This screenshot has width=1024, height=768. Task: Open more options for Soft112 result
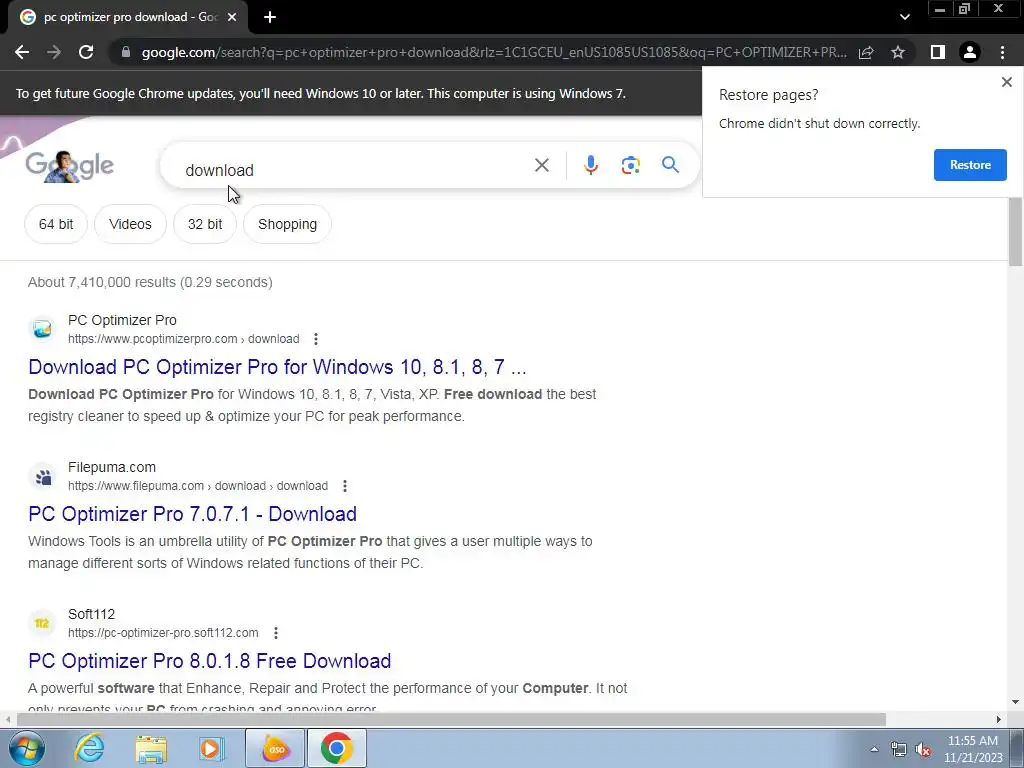[276, 633]
